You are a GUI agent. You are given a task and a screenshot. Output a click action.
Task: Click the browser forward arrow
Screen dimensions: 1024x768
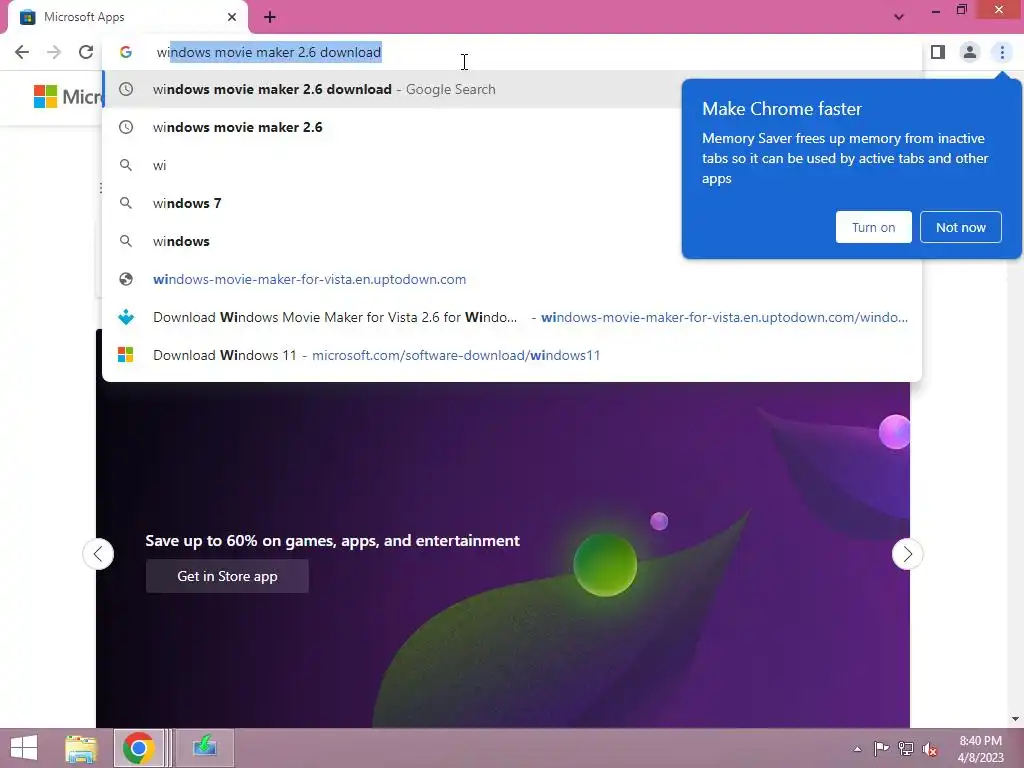pyautogui.click(x=54, y=52)
